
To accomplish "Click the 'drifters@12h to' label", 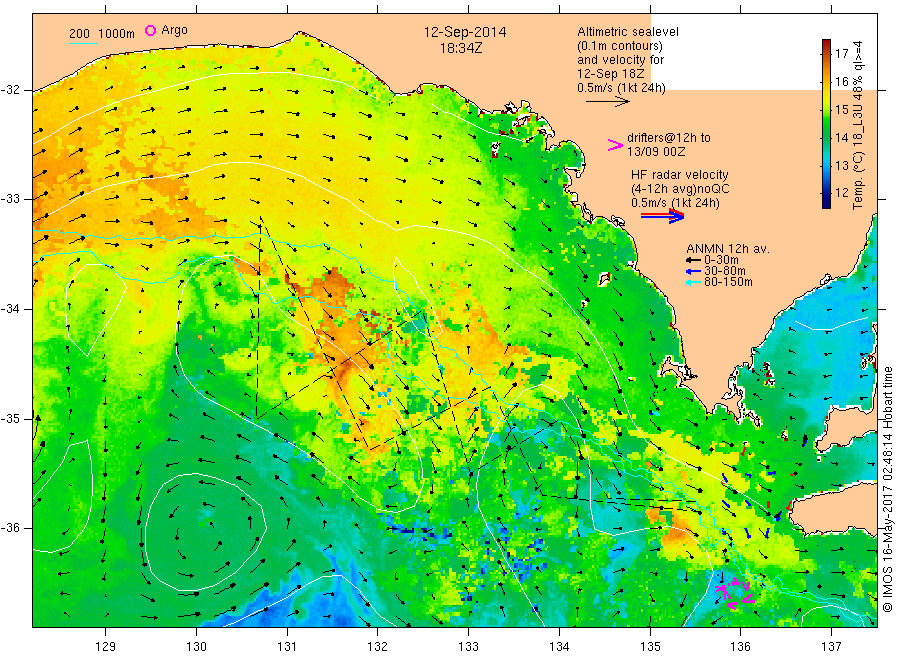I will (x=669, y=138).
